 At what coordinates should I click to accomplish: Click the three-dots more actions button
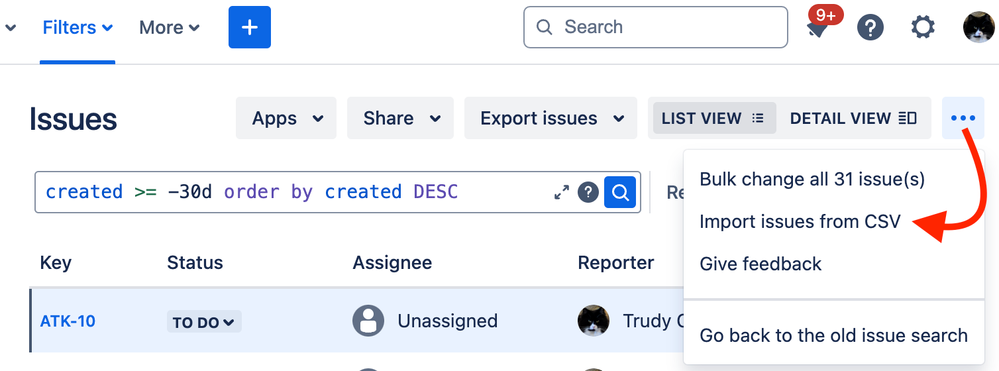[963, 118]
